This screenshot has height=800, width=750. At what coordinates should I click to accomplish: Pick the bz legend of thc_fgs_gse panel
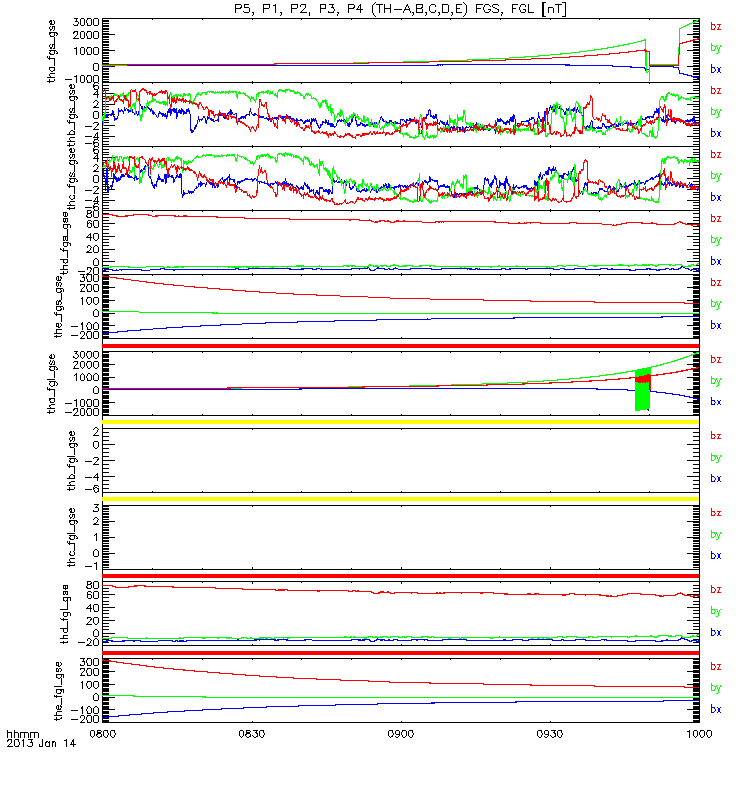[716, 155]
